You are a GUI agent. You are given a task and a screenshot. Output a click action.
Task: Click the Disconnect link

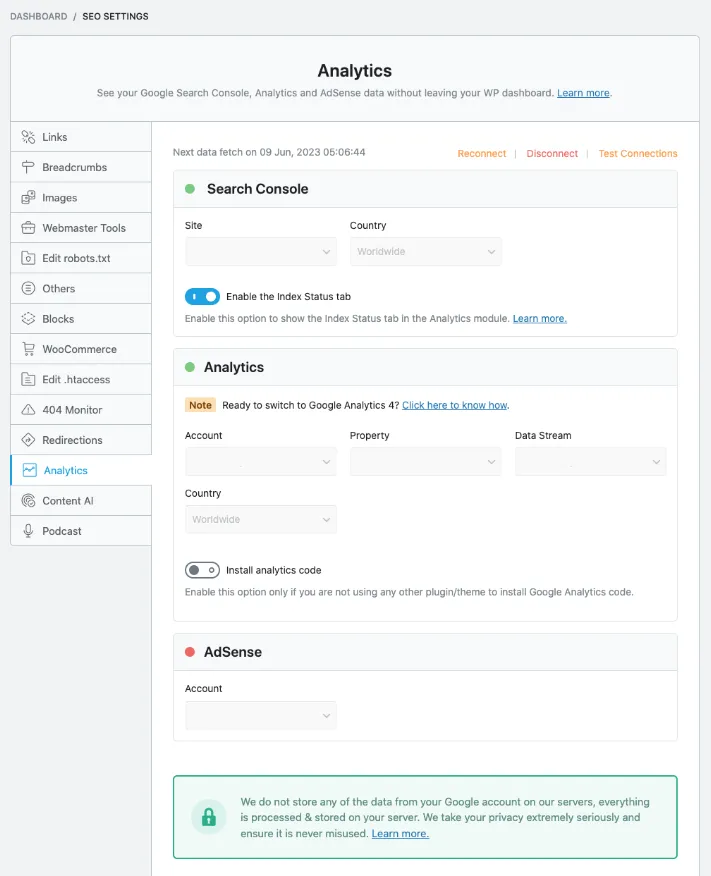[552, 154]
